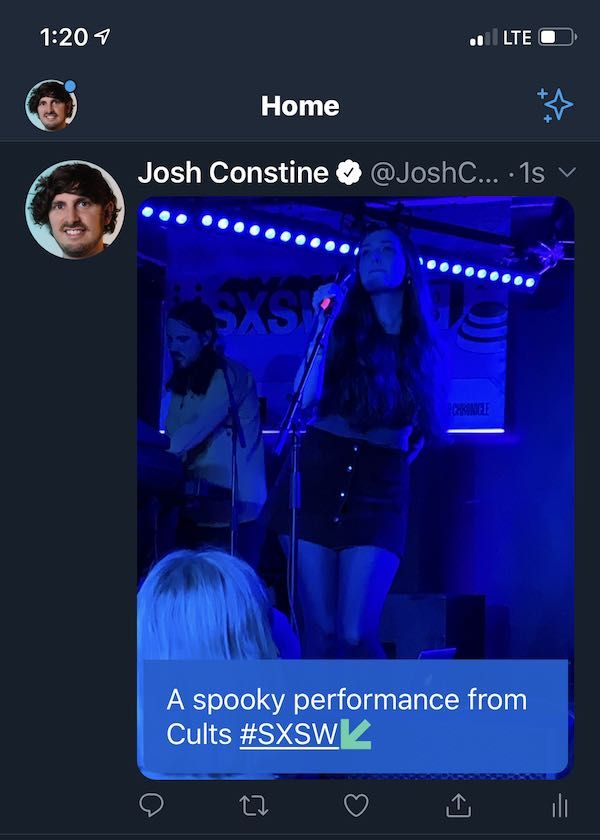
Task: Open the #SXSW hashtag link
Action: pos(289,734)
